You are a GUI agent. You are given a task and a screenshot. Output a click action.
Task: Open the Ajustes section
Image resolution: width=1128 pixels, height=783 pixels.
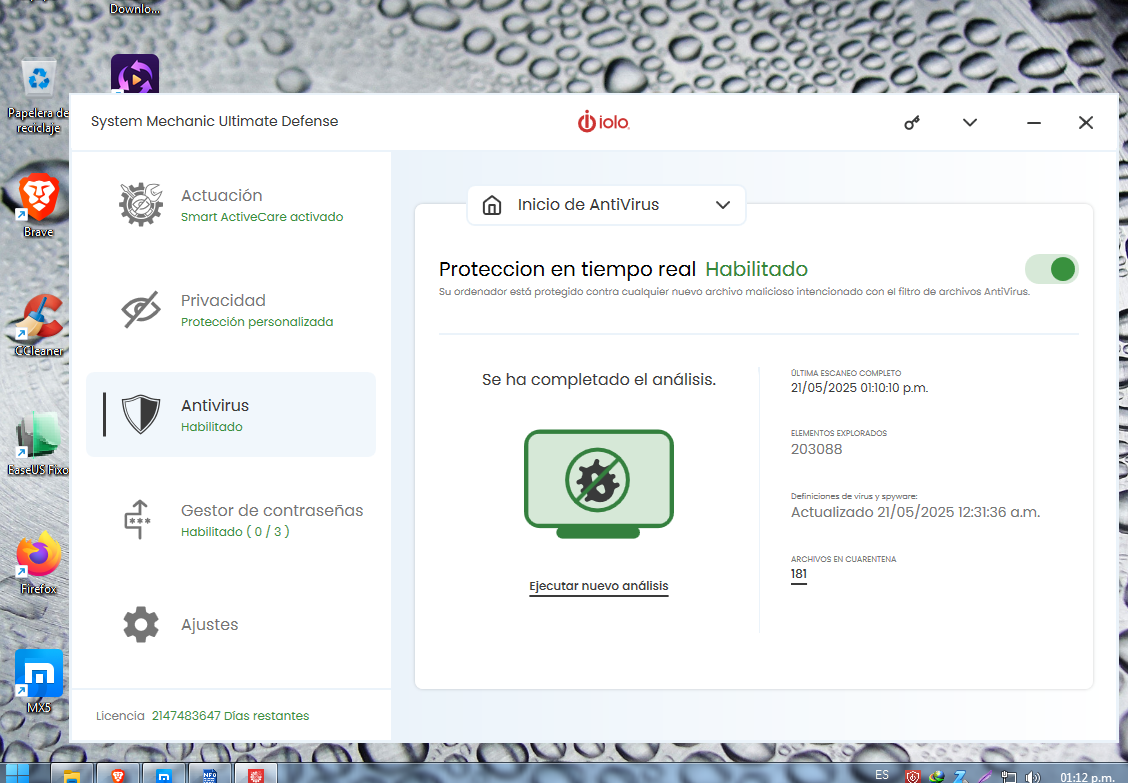tap(231, 624)
